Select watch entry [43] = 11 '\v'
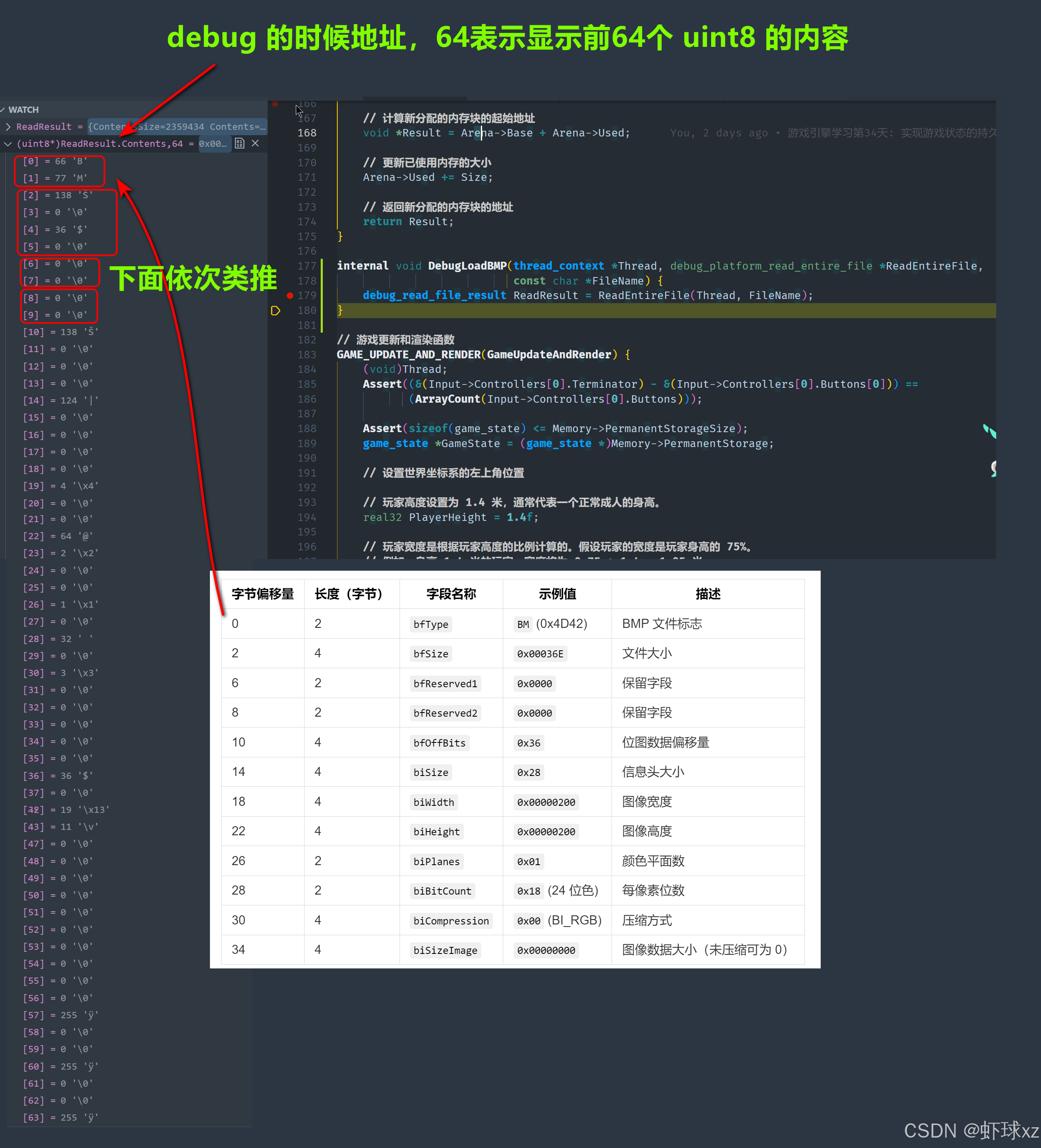 point(61,826)
